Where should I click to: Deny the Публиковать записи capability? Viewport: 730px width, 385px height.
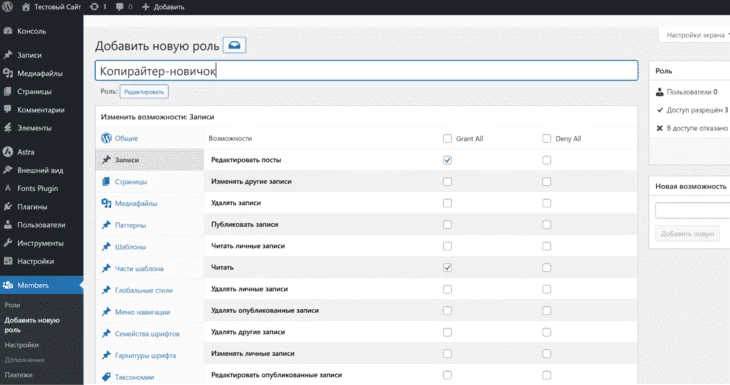click(x=547, y=224)
